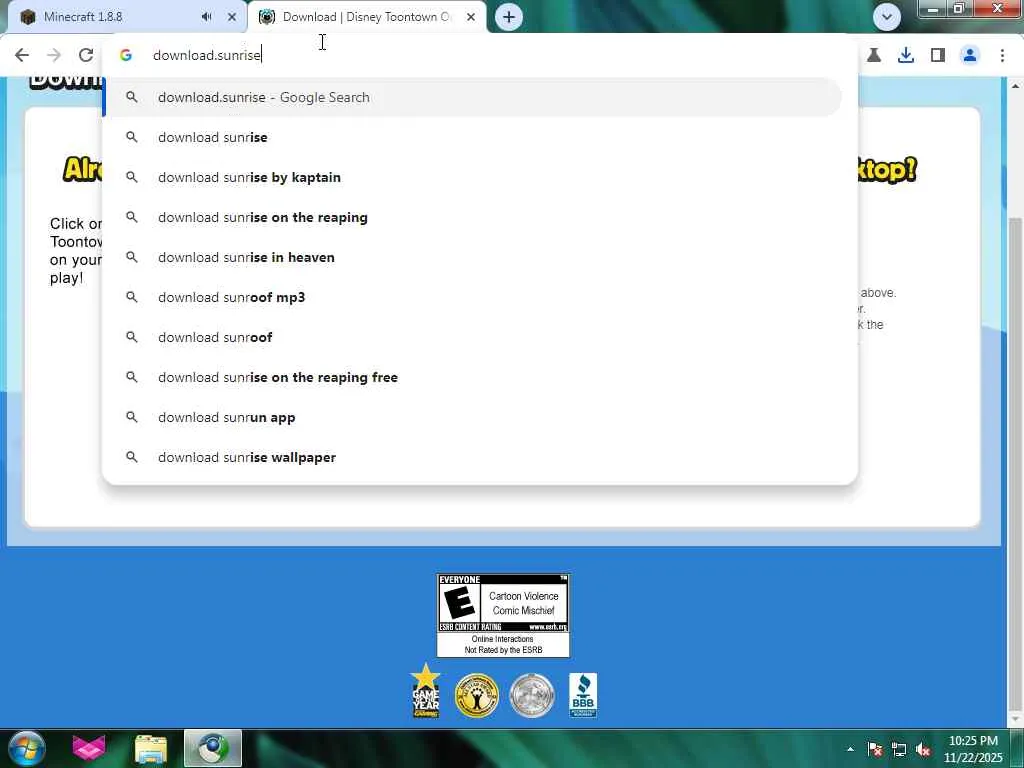Open Windows Explorer from the taskbar
The height and width of the screenshot is (768, 1024).
151,748
